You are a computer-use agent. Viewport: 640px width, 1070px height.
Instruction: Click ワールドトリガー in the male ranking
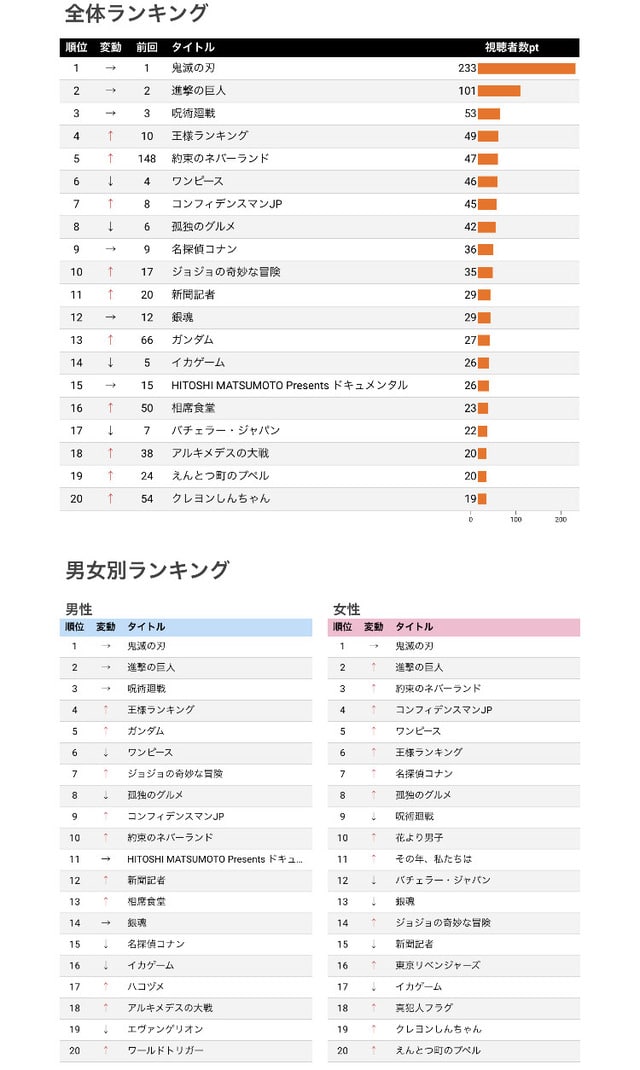(x=165, y=1050)
